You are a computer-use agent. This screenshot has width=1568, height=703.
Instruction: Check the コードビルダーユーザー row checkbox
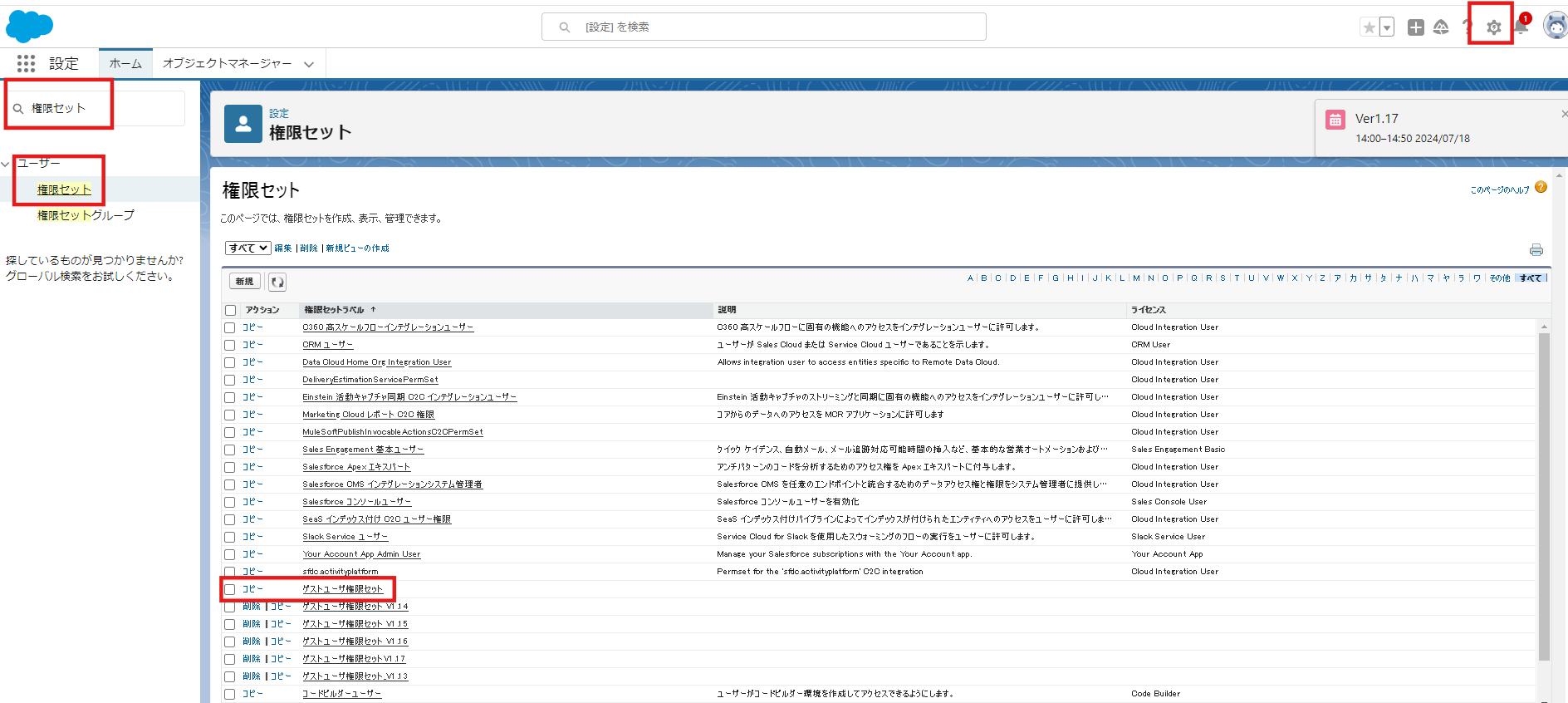coord(230,694)
